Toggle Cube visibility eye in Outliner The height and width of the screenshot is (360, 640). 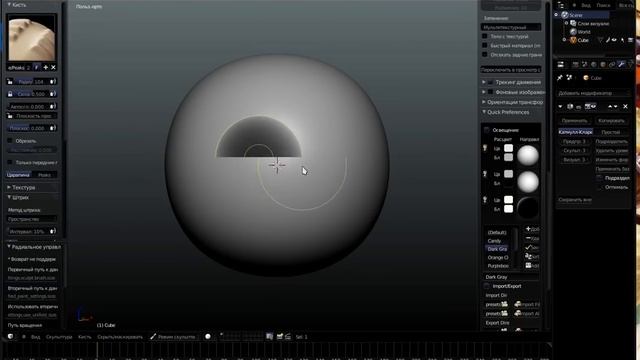coord(614,40)
